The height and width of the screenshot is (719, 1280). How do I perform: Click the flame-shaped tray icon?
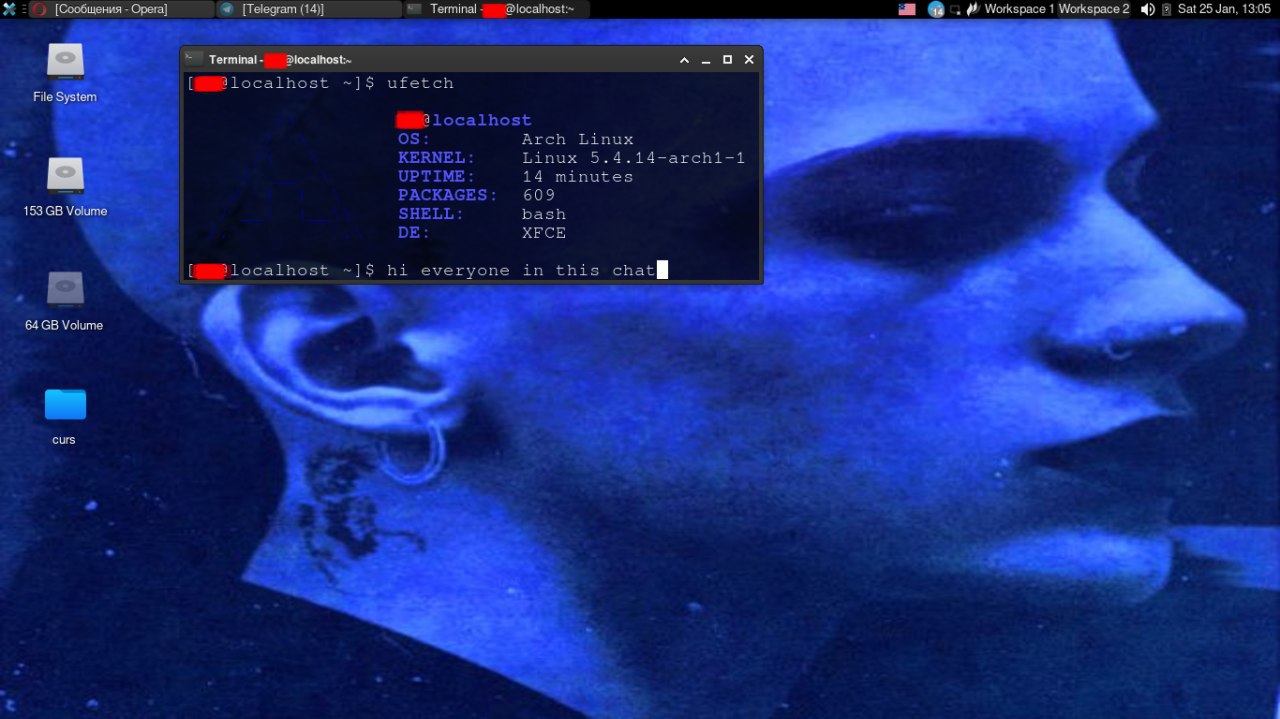(x=971, y=9)
